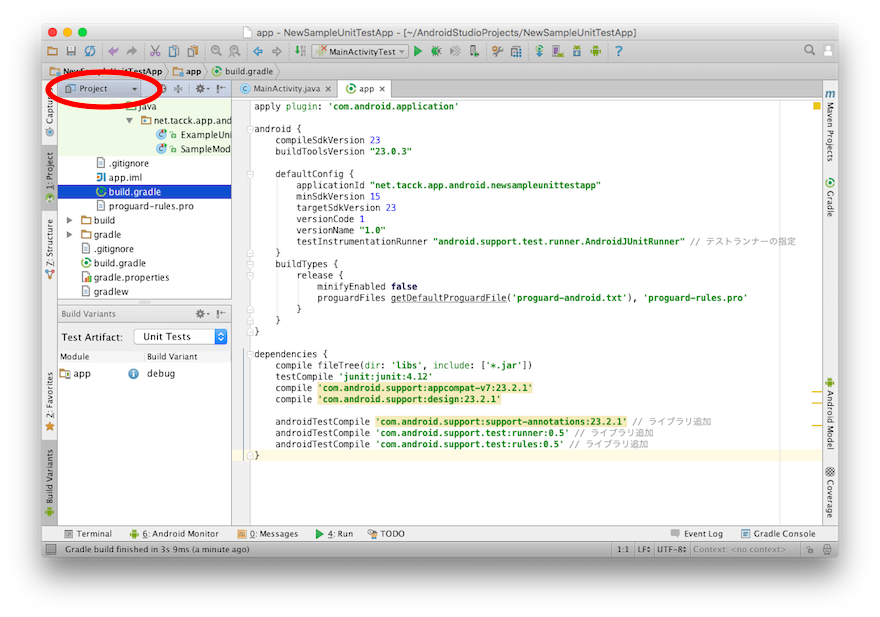Viewport: 880px width, 617px height.
Task: Open the 0: Messages tool window
Action: click(x=268, y=534)
